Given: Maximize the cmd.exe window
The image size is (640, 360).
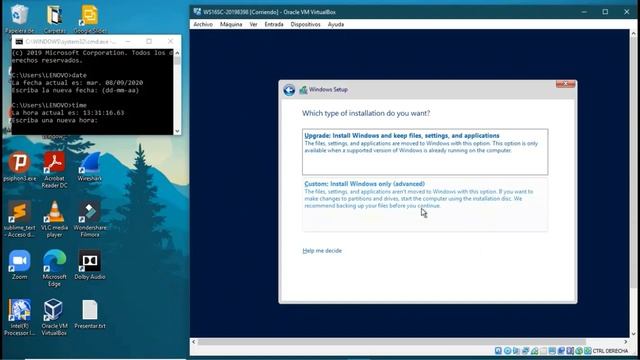Looking at the screenshot, I should (149, 41).
